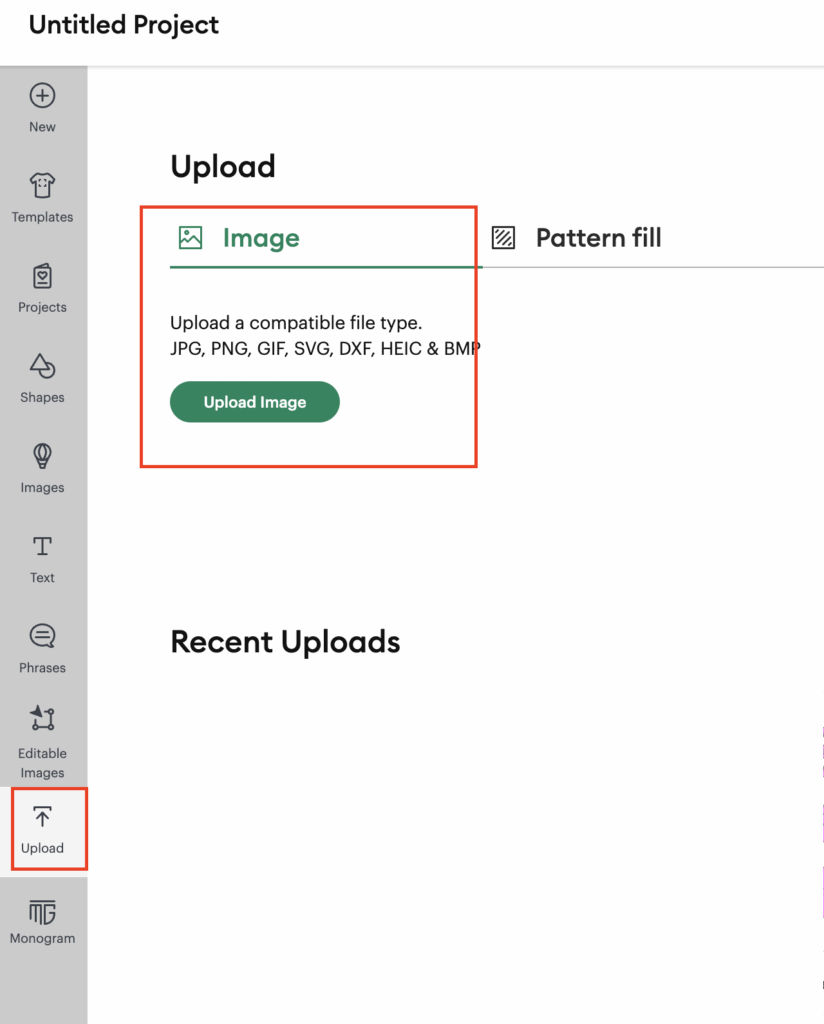The image size is (824, 1024).
Task: Open Templates with the t-shirt icon
Action: point(42,186)
